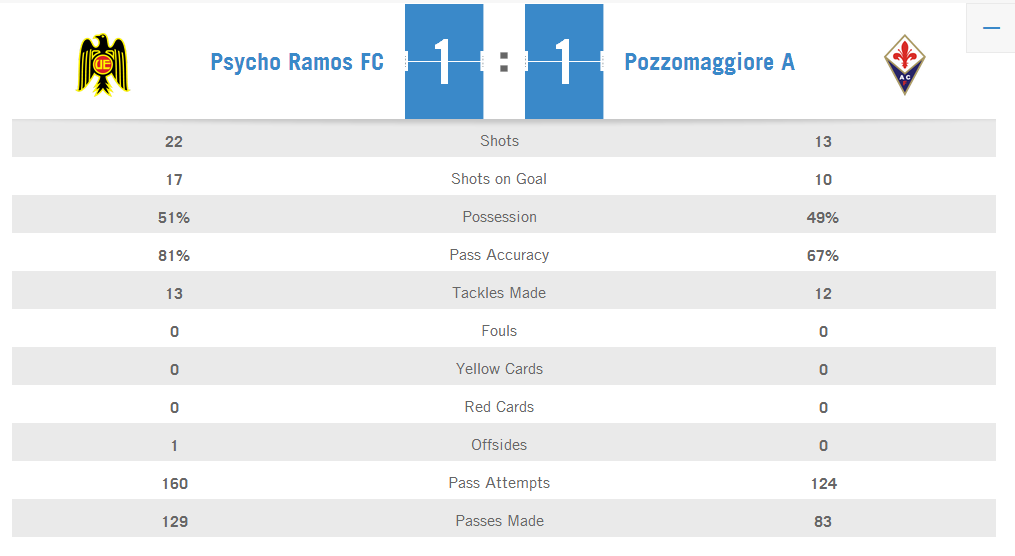Select the Shots on Goal label
The image size is (1015, 556).
click(499, 179)
